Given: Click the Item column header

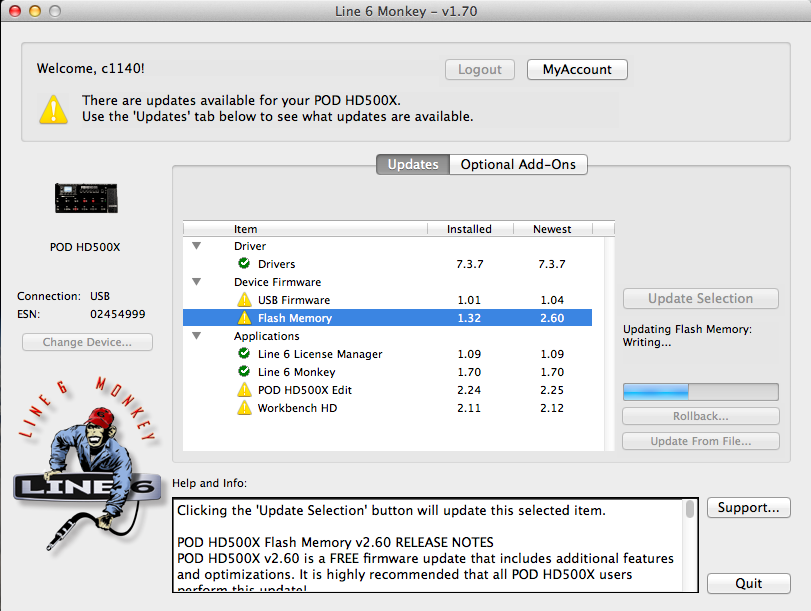Looking at the screenshot, I should tap(245, 229).
